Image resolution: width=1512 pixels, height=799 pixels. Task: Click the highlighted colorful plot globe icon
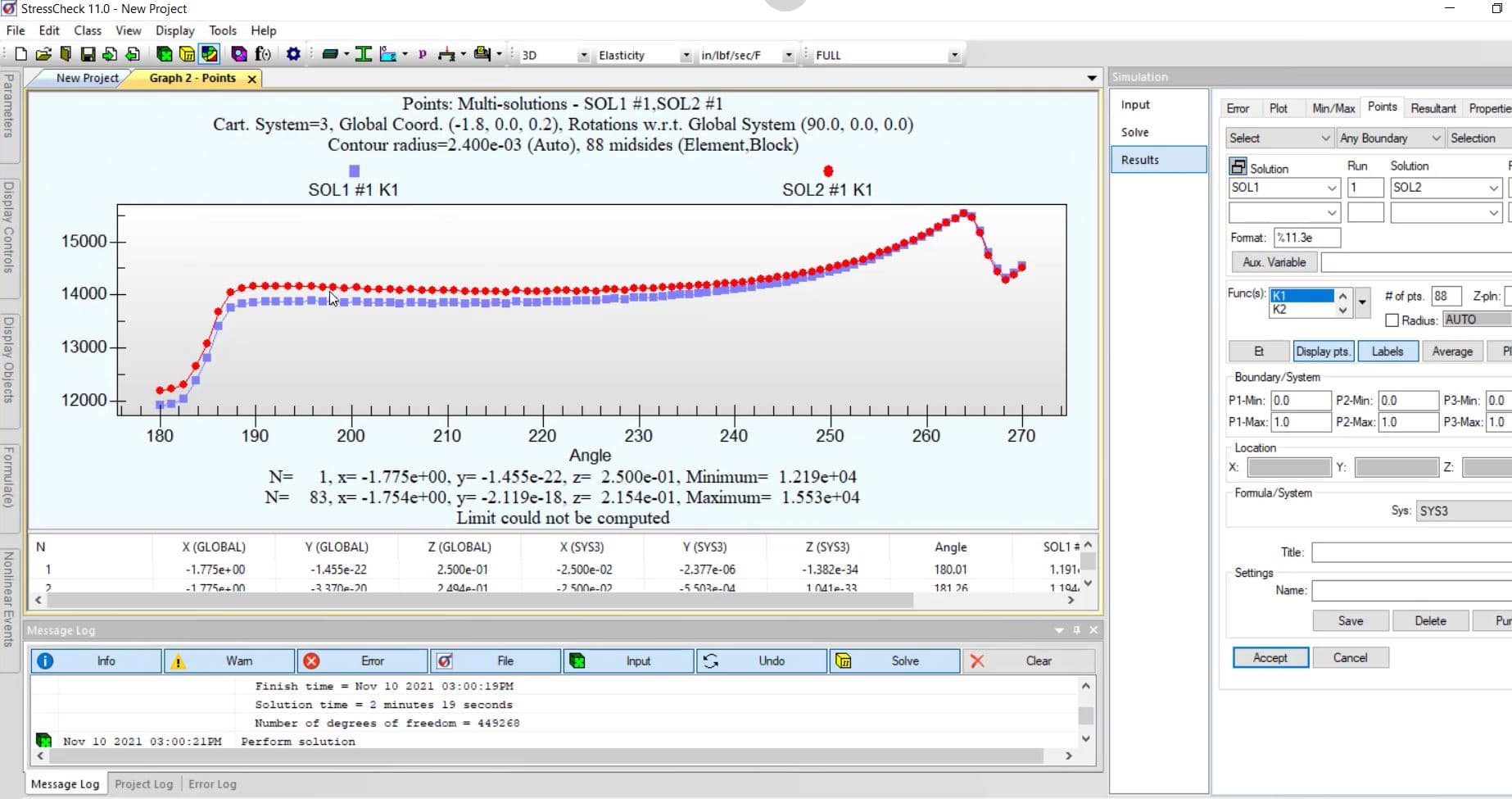[x=210, y=54]
